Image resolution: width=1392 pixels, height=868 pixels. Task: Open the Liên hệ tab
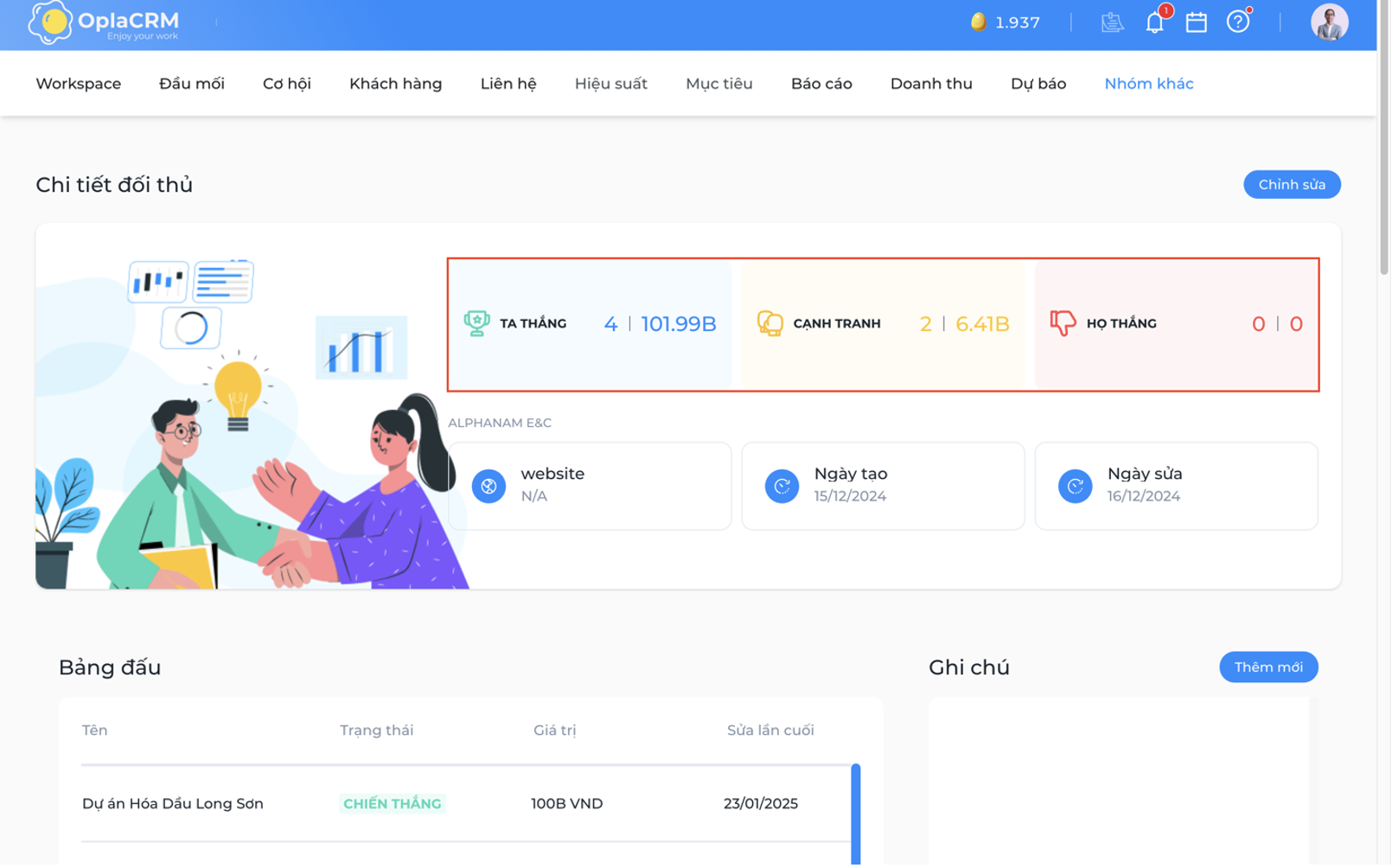(x=508, y=84)
